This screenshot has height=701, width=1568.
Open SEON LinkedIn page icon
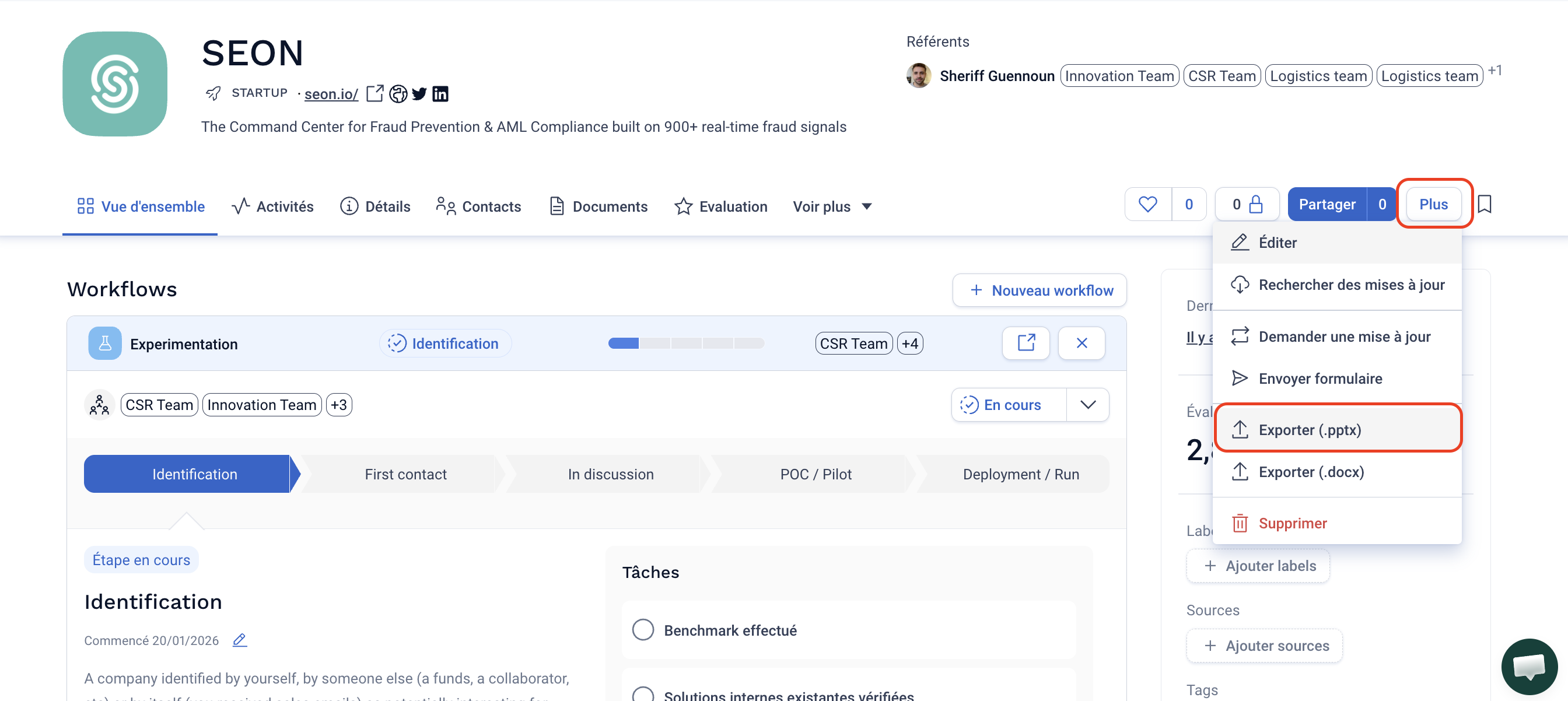click(x=440, y=94)
